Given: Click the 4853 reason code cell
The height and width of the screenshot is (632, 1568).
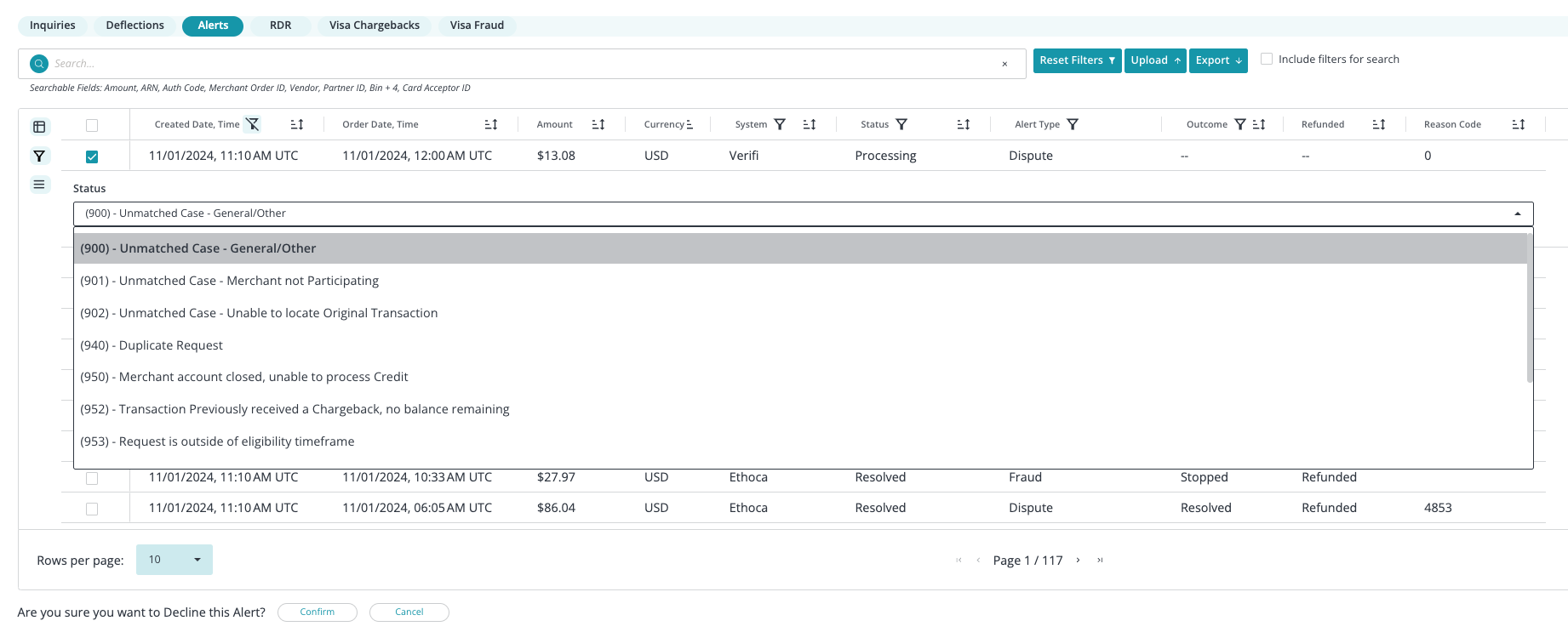Looking at the screenshot, I should pyautogui.click(x=1438, y=508).
